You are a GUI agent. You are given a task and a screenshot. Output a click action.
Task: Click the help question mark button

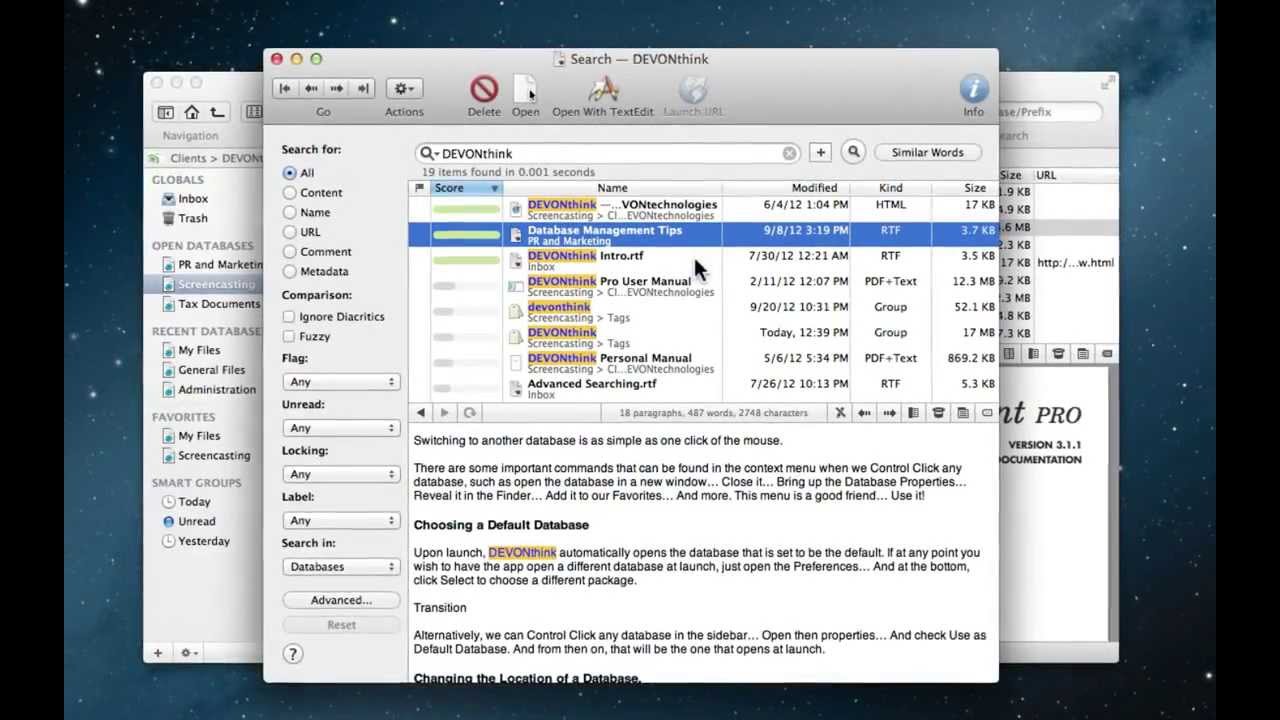(292, 654)
